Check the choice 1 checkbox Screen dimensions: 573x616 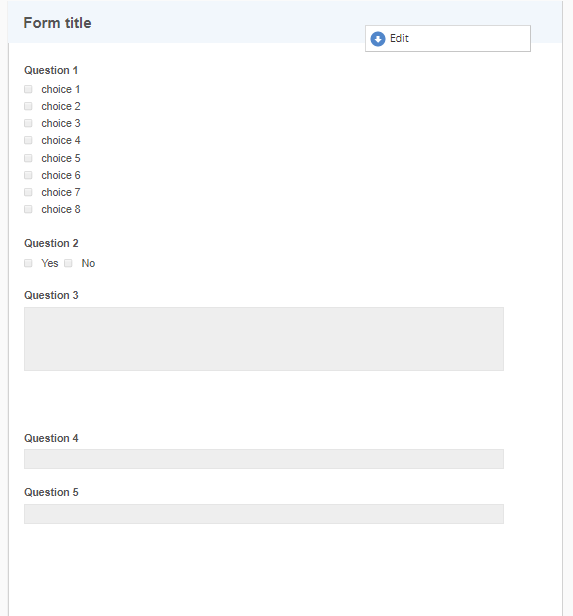pyautogui.click(x=28, y=89)
